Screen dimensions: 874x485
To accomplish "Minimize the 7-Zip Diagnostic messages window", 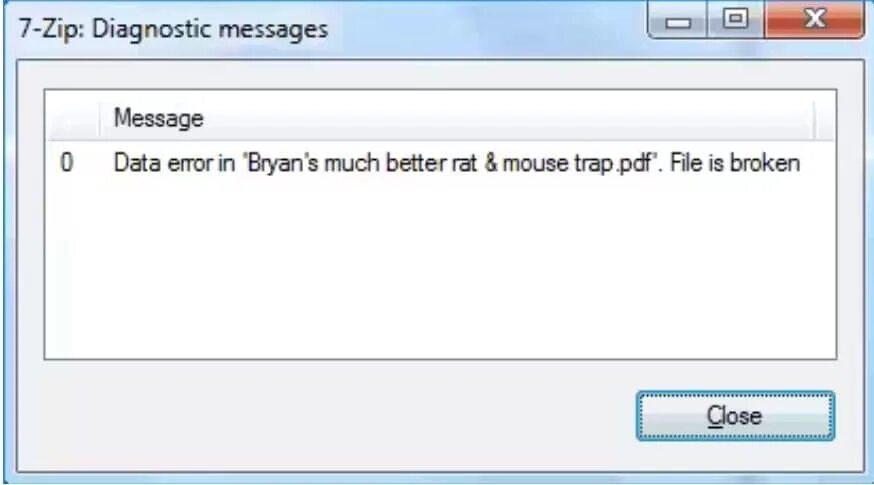I will click(678, 21).
